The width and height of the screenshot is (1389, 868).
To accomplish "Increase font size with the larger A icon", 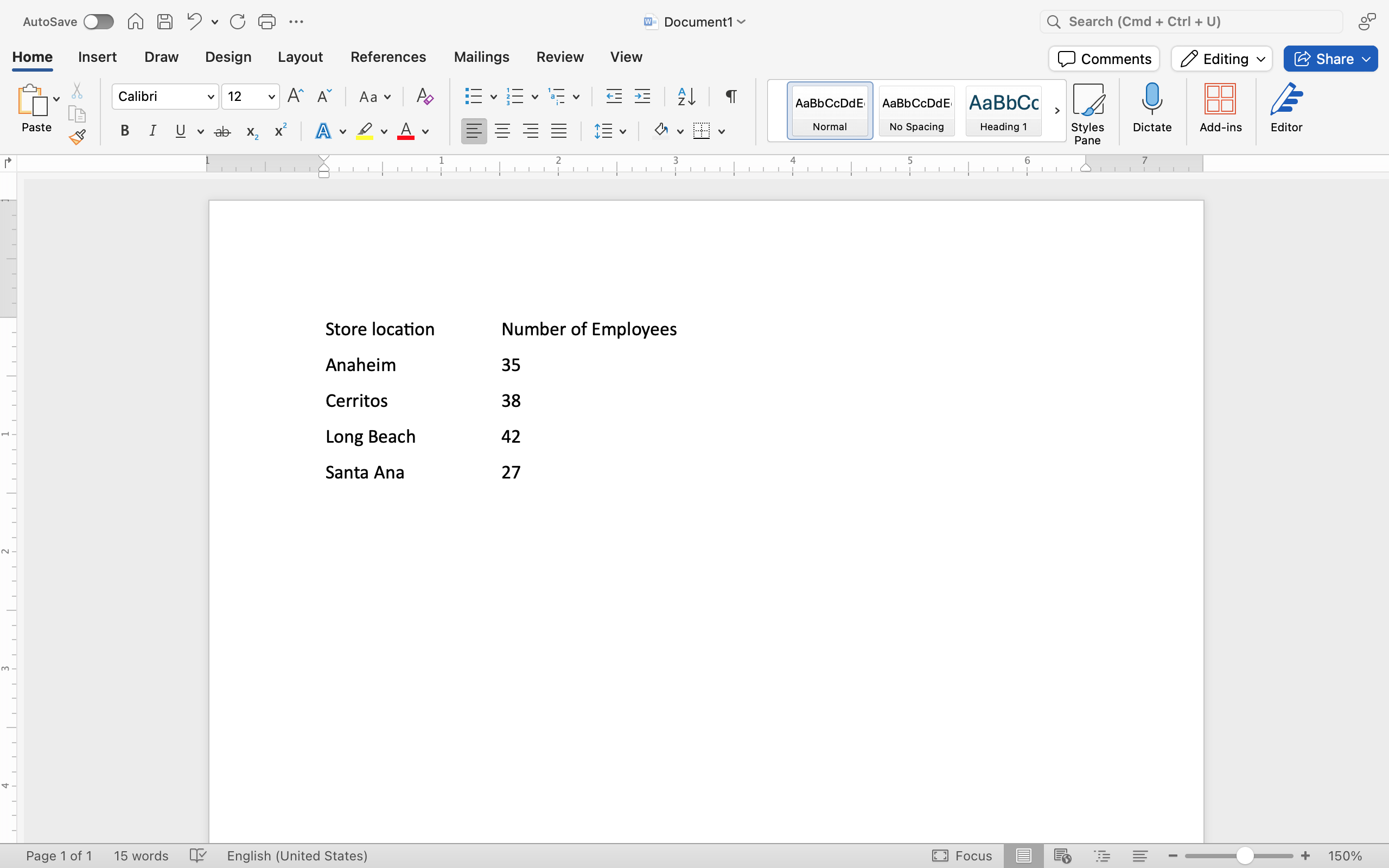I will pyautogui.click(x=295, y=96).
